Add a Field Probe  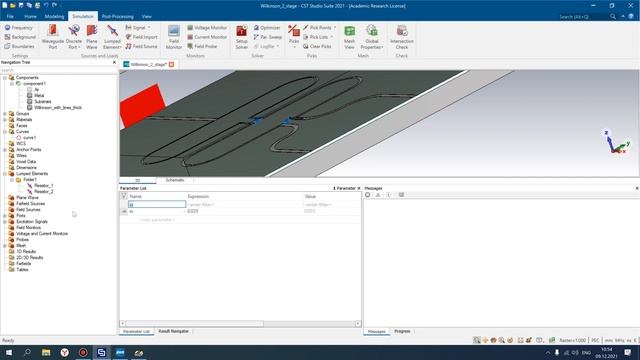202,47
